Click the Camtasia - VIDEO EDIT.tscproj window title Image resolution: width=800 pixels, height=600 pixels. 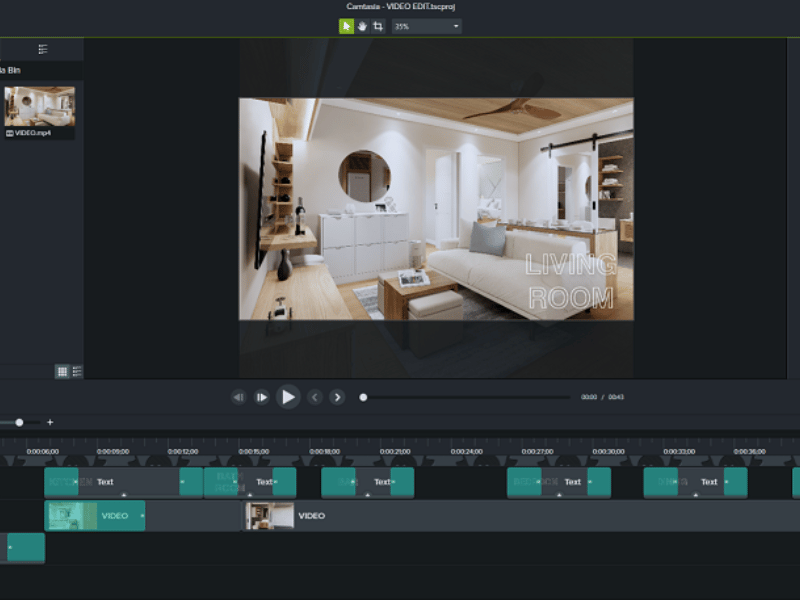pyautogui.click(x=401, y=7)
